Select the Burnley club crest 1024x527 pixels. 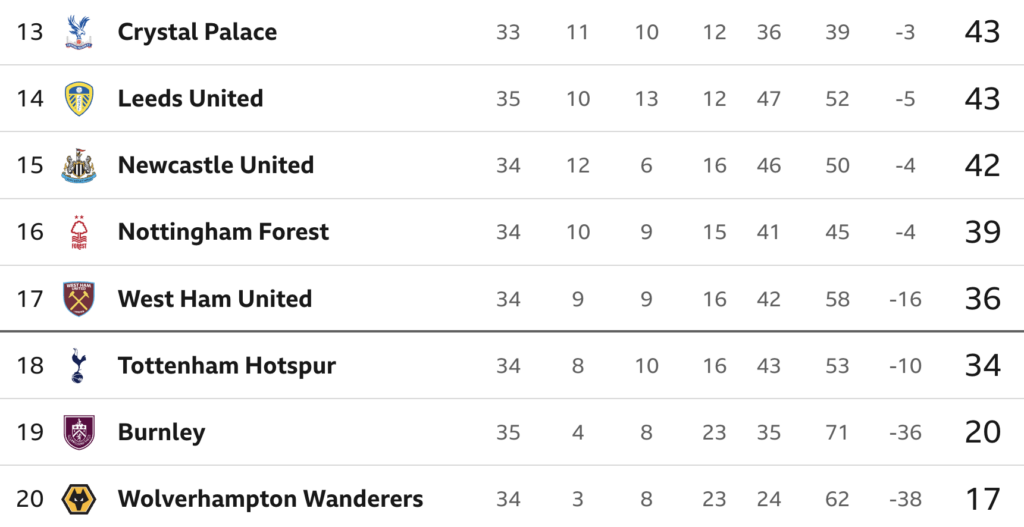tap(78, 432)
